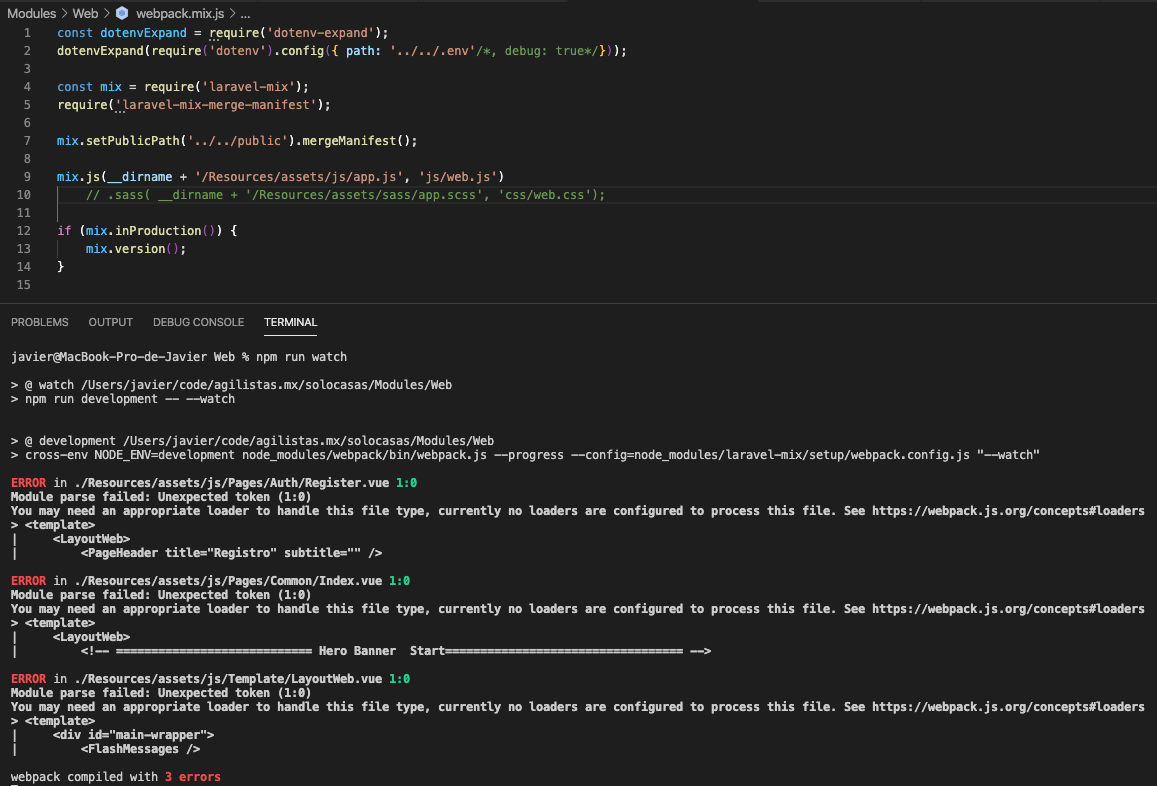Click the "3 errors" compile summary text
The image size is (1157, 786).
click(x=192, y=776)
